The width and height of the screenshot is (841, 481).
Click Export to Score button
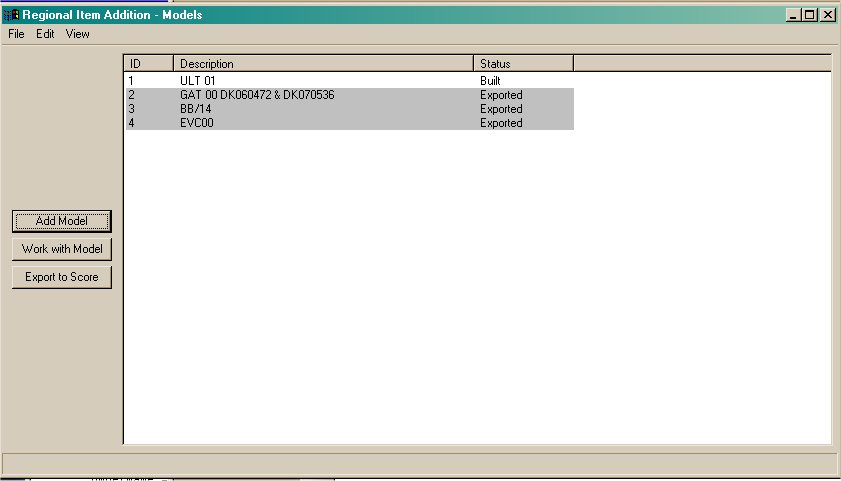tap(62, 277)
